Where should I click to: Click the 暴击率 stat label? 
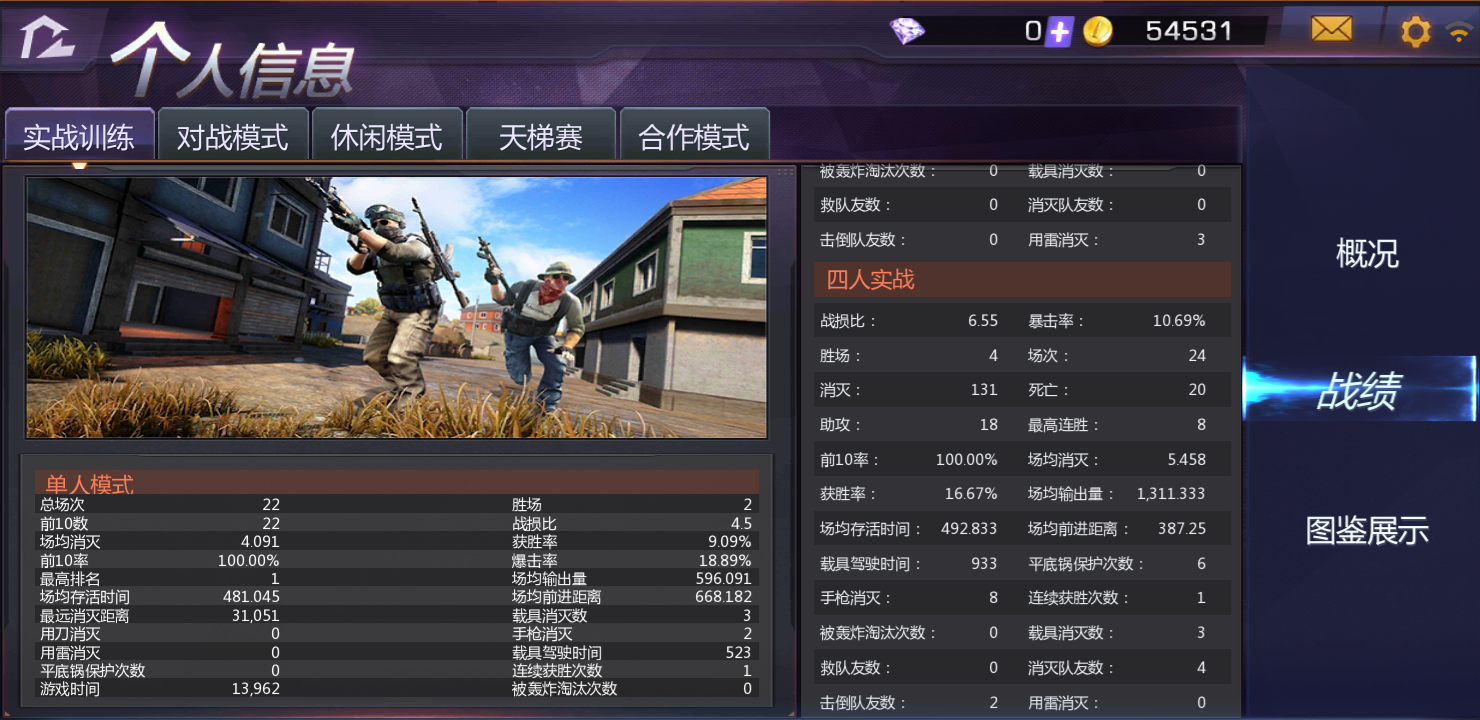(x=1056, y=321)
